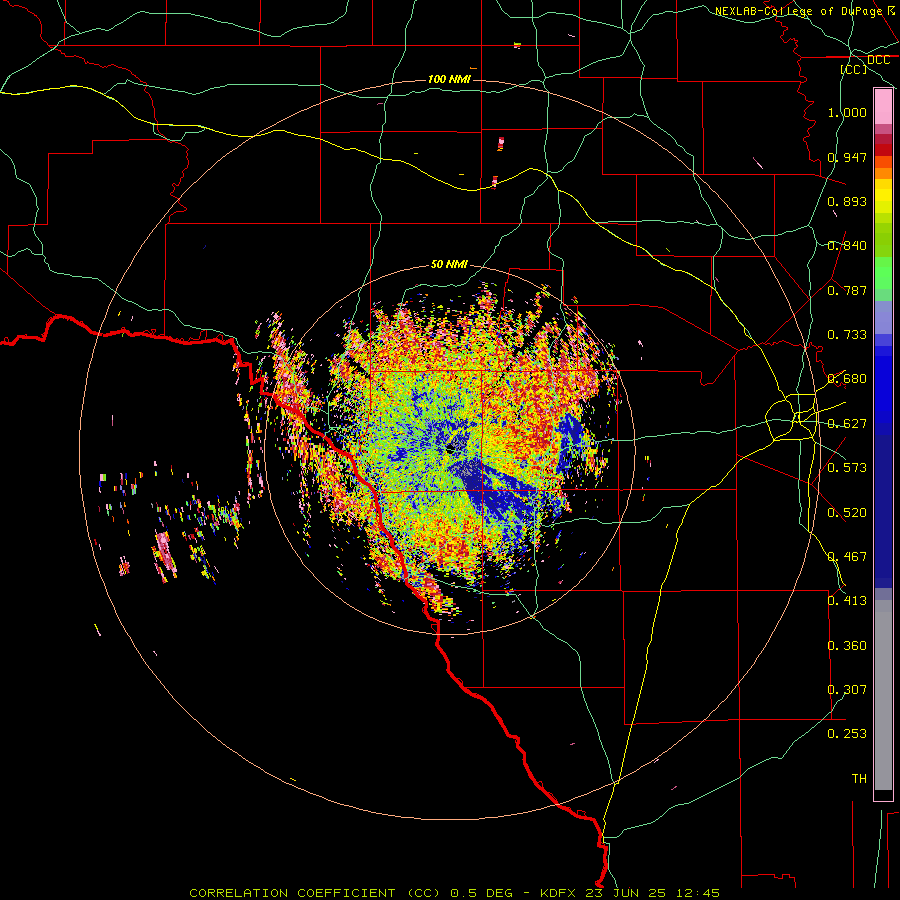The image size is (900, 900).
Task: Click the 0.520 color scale label
Action: 847,513
